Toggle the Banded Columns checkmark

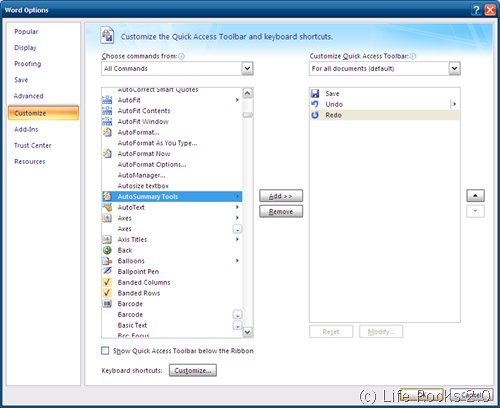coord(107,282)
